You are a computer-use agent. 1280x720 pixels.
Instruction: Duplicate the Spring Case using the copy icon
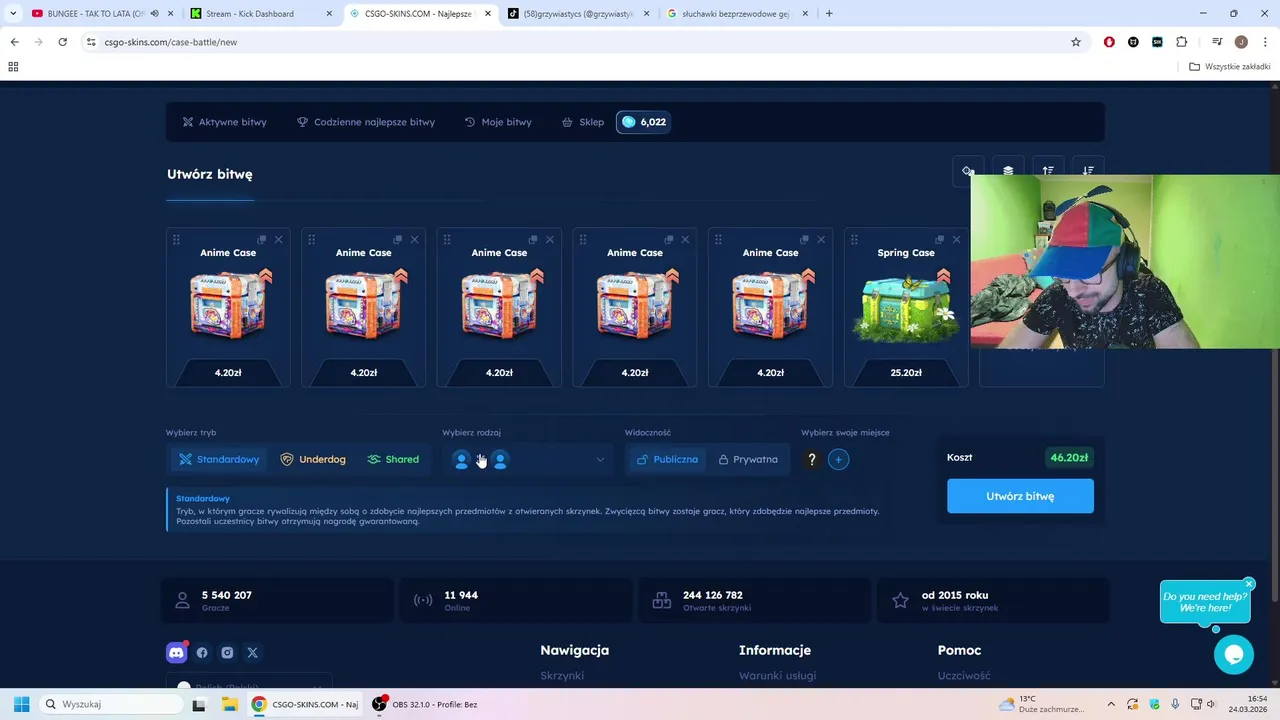point(940,240)
